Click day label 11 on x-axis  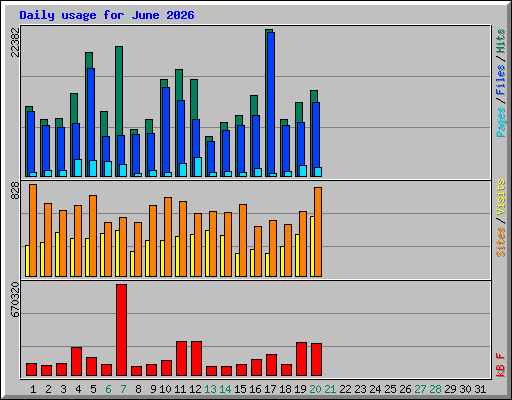coord(180,389)
